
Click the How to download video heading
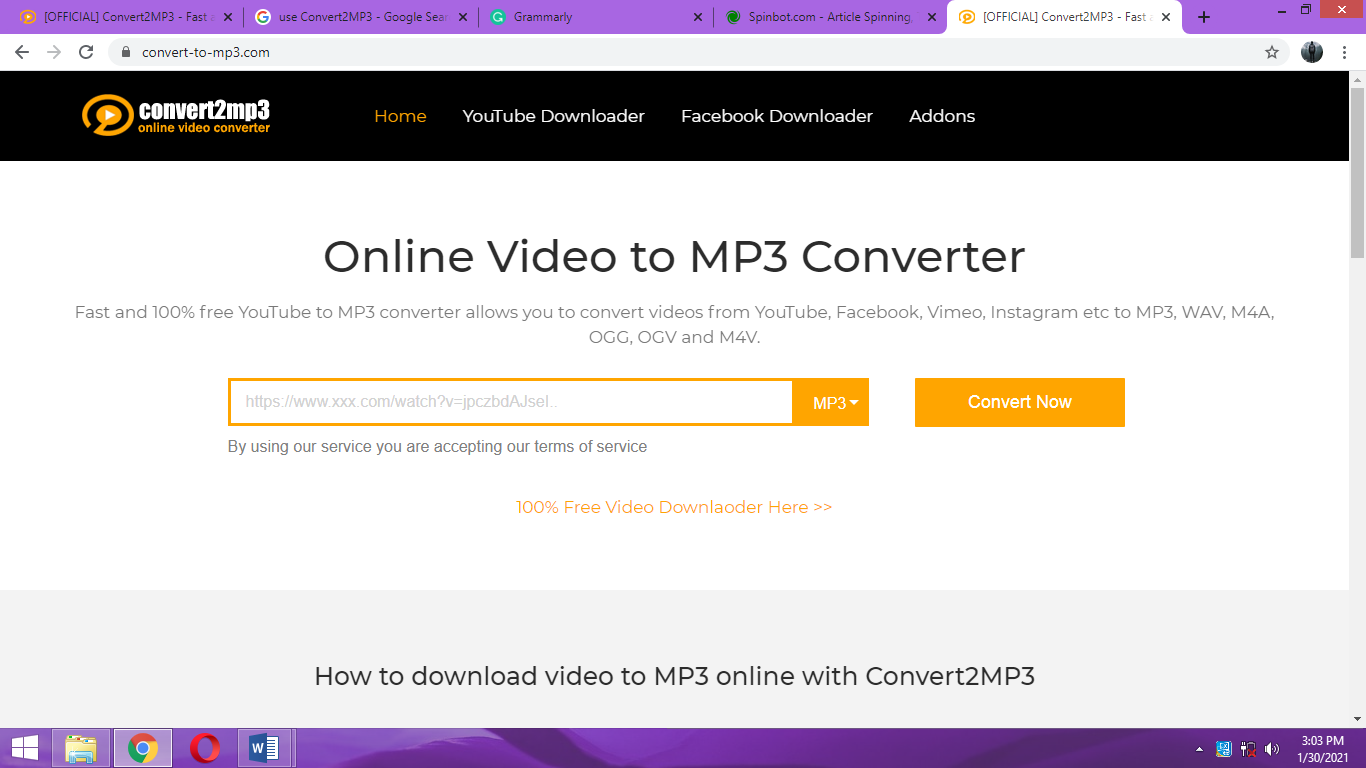coord(674,677)
